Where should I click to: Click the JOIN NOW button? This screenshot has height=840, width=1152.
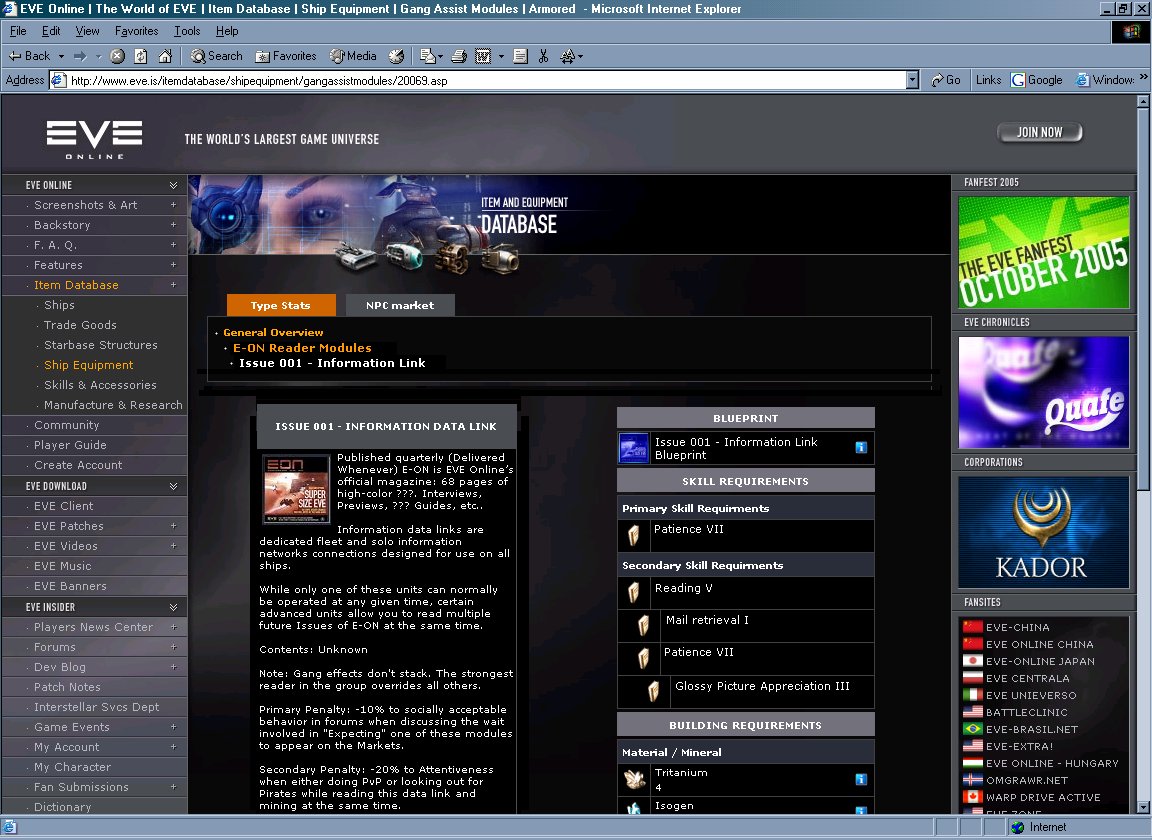click(x=1040, y=132)
